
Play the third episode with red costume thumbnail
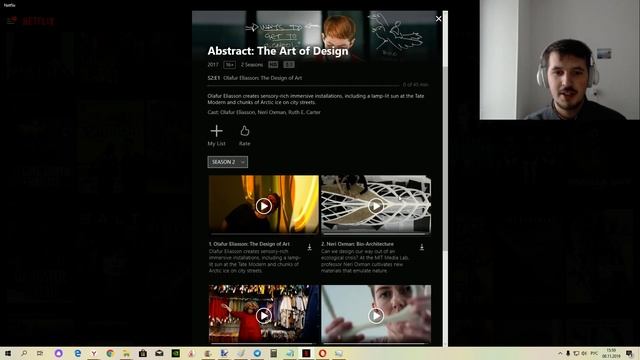(264, 316)
